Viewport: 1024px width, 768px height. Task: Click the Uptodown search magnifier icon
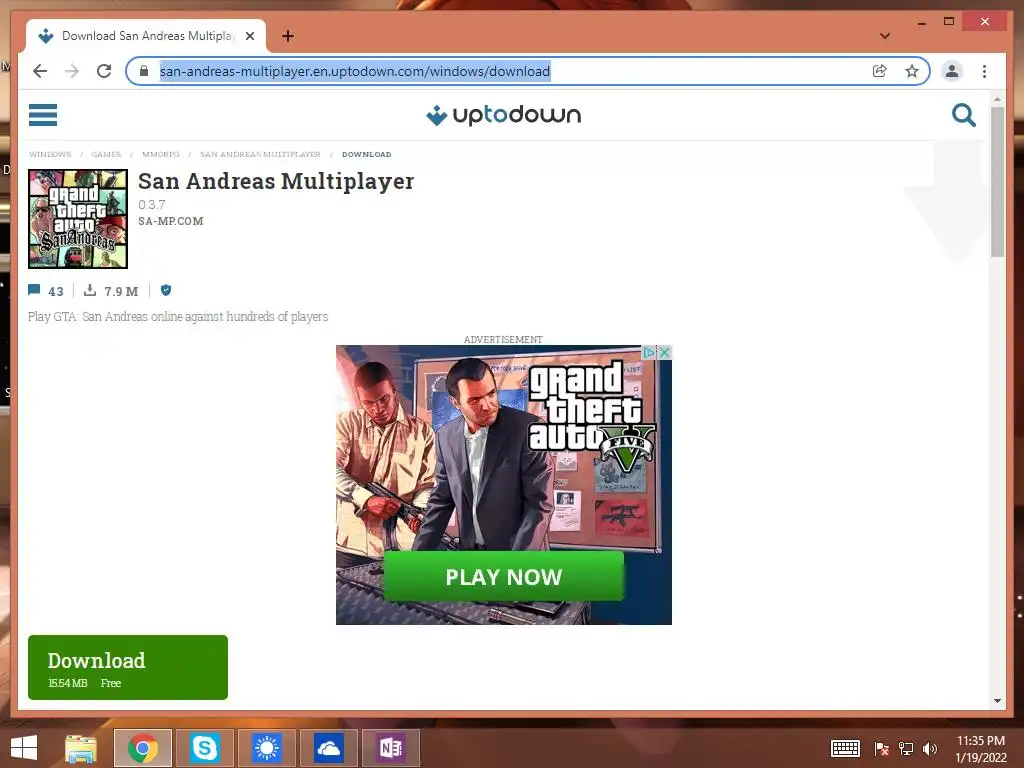click(x=963, y=115)
